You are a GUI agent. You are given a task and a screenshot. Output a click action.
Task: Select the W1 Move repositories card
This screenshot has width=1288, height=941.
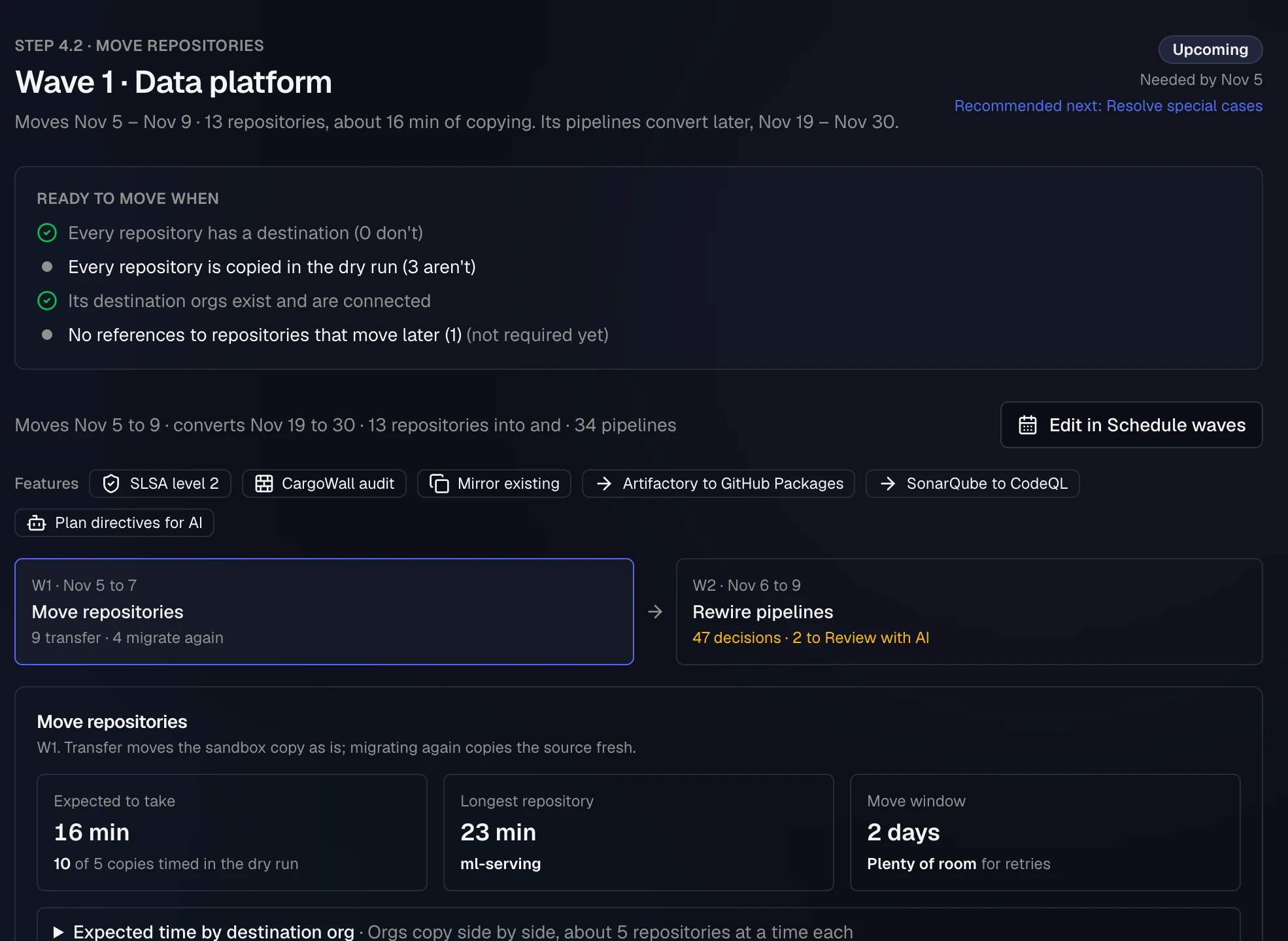coord(324,612)
